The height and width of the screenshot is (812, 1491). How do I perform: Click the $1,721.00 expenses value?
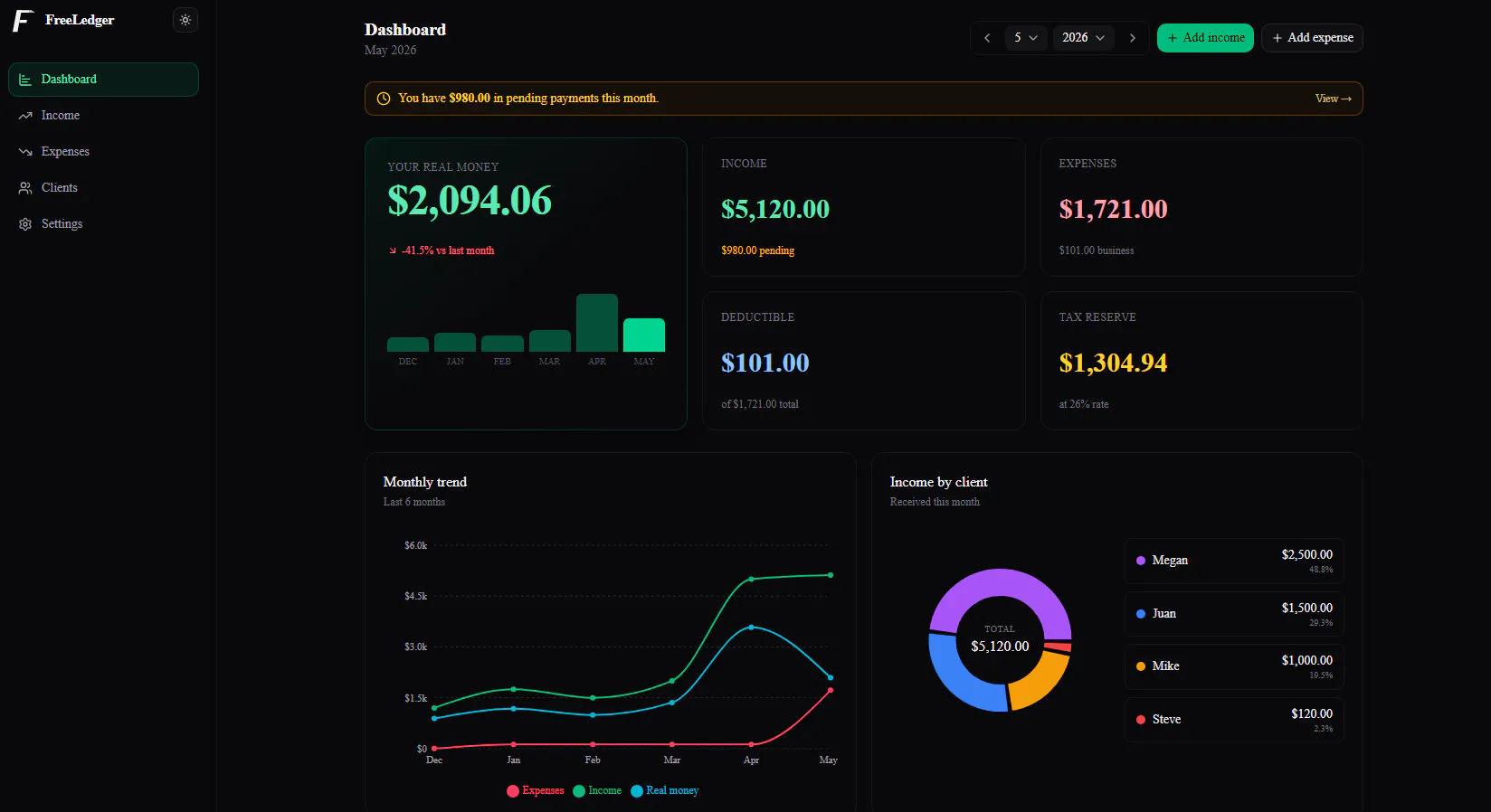(x=1114, y=210)
